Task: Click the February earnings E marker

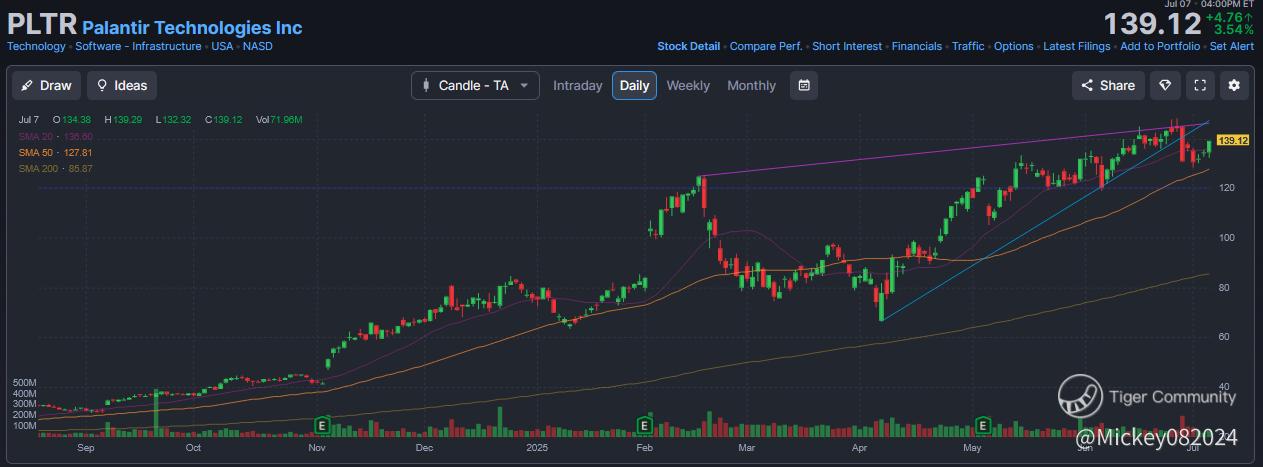Action: pyautogui.click(x=645, y=425)
